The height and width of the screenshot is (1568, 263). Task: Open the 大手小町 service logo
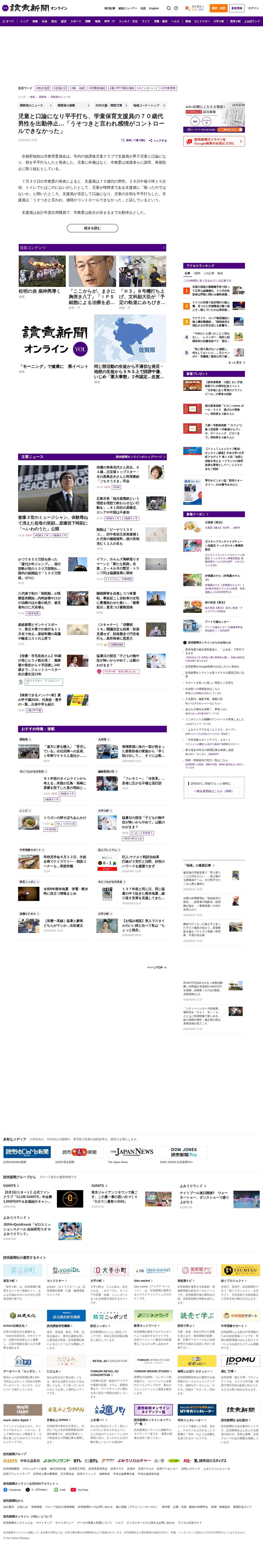[110, 1270]
